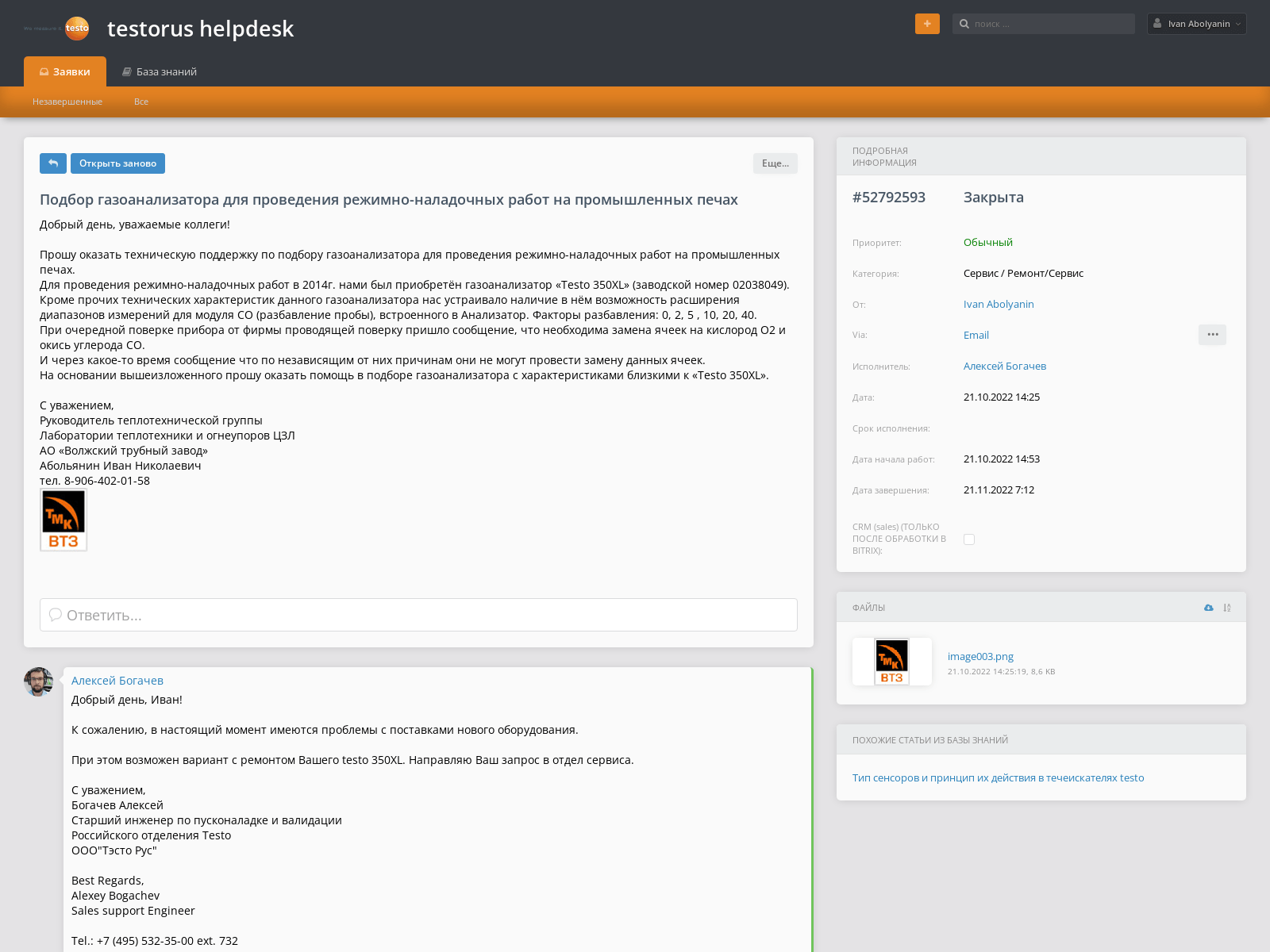Select the Незавершенные submenu item
This screenshot has width=1270, height=952.
point(67,102)
